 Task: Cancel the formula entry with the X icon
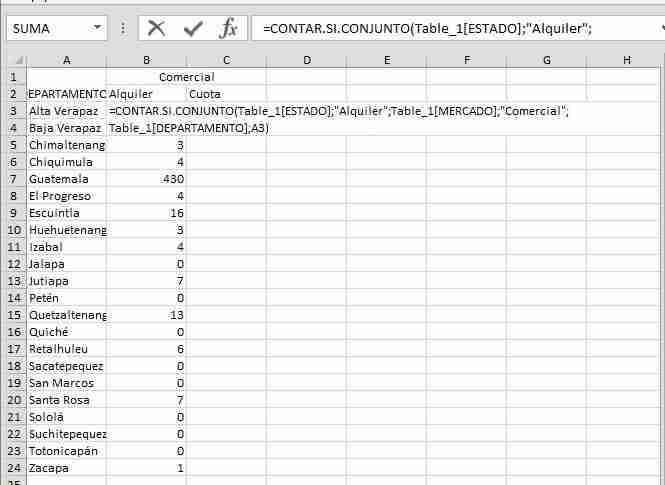156,28
